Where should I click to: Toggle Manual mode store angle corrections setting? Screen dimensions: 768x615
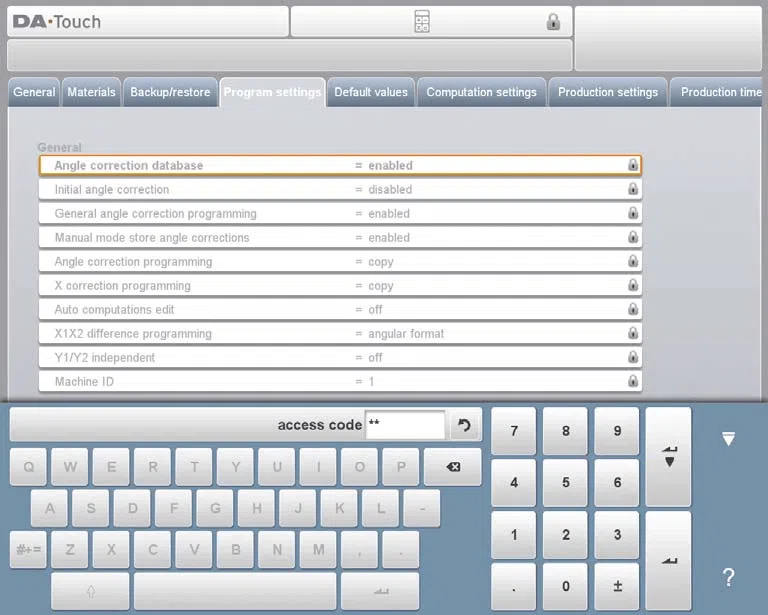tap(340, 237)
